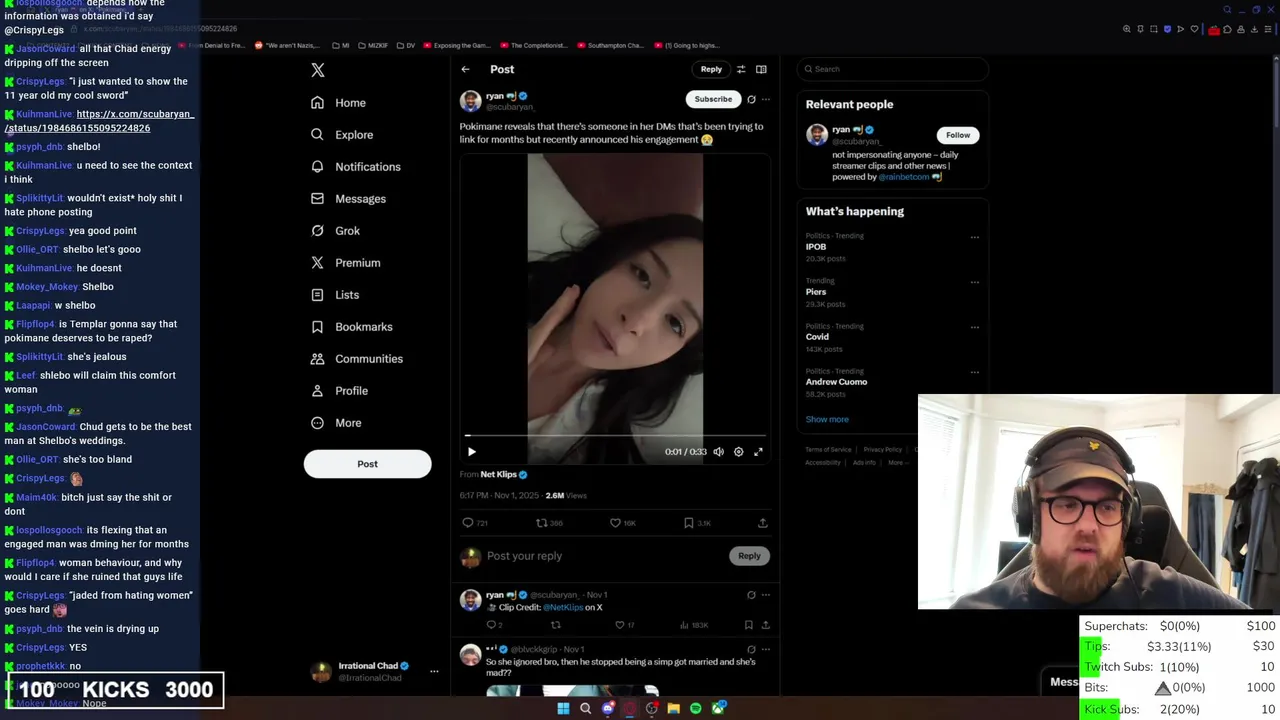The width and height of the screenshot is (1280, 720).
Task: Click Grok icon on @blvckkgrip's comment
Action: pos(751,650)
